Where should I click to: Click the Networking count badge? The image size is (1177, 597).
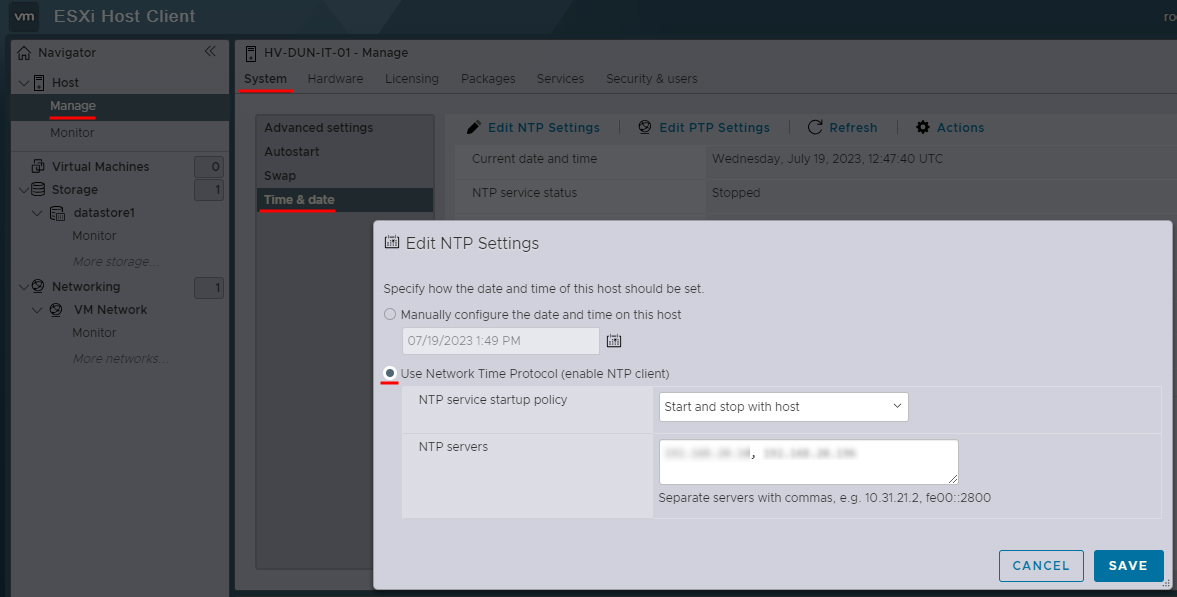tap(209, 287)
